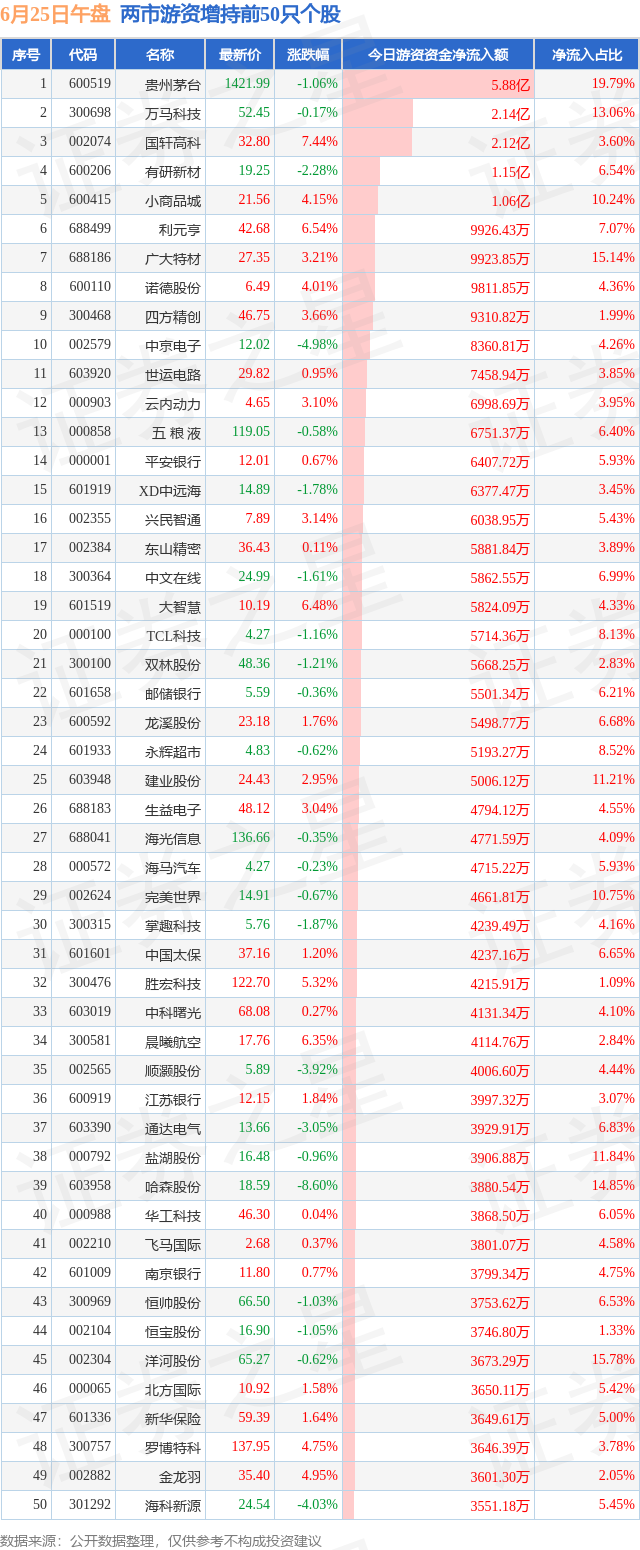This screenshot has width=640, height=1550.
Task: Click the 涨跌幅 column header
Action: [x=308, y=55]
